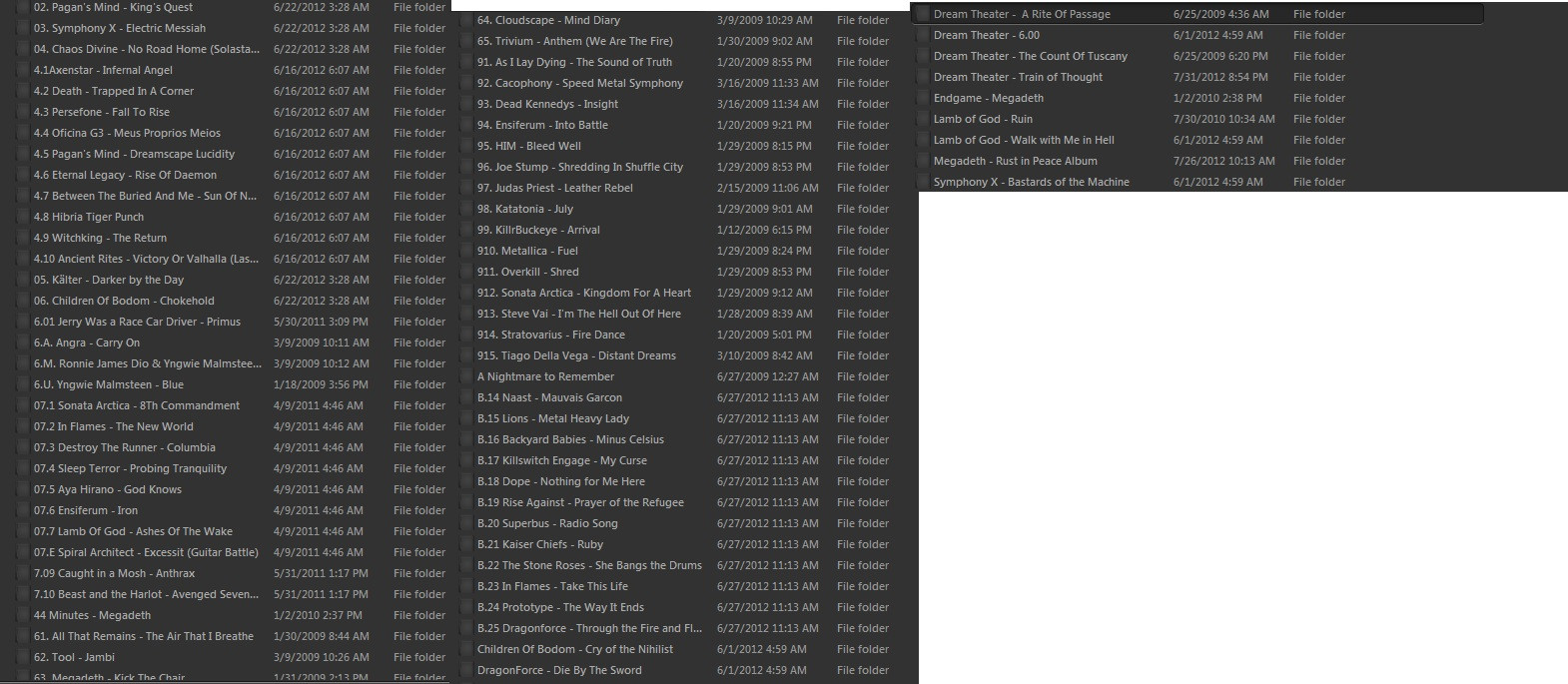Select 'Lamb of God - Walk with Me in Hell'
Screen dimensions: 1568x684
point(1024,140)
